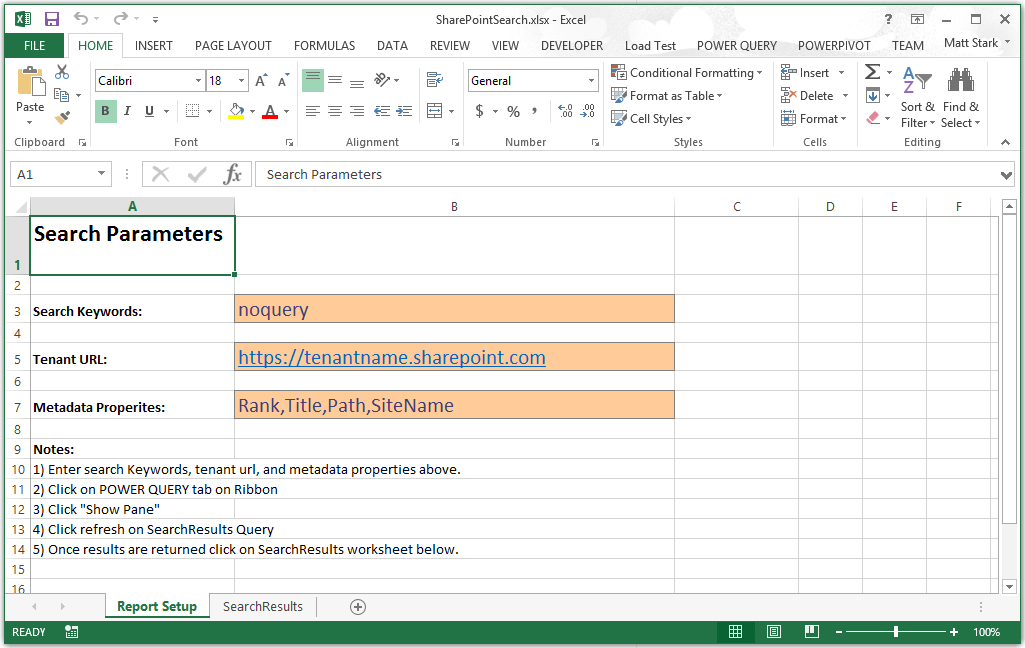Apply red Font Color swatch
The image size is (1025, 648).
[x=270, y=111]
